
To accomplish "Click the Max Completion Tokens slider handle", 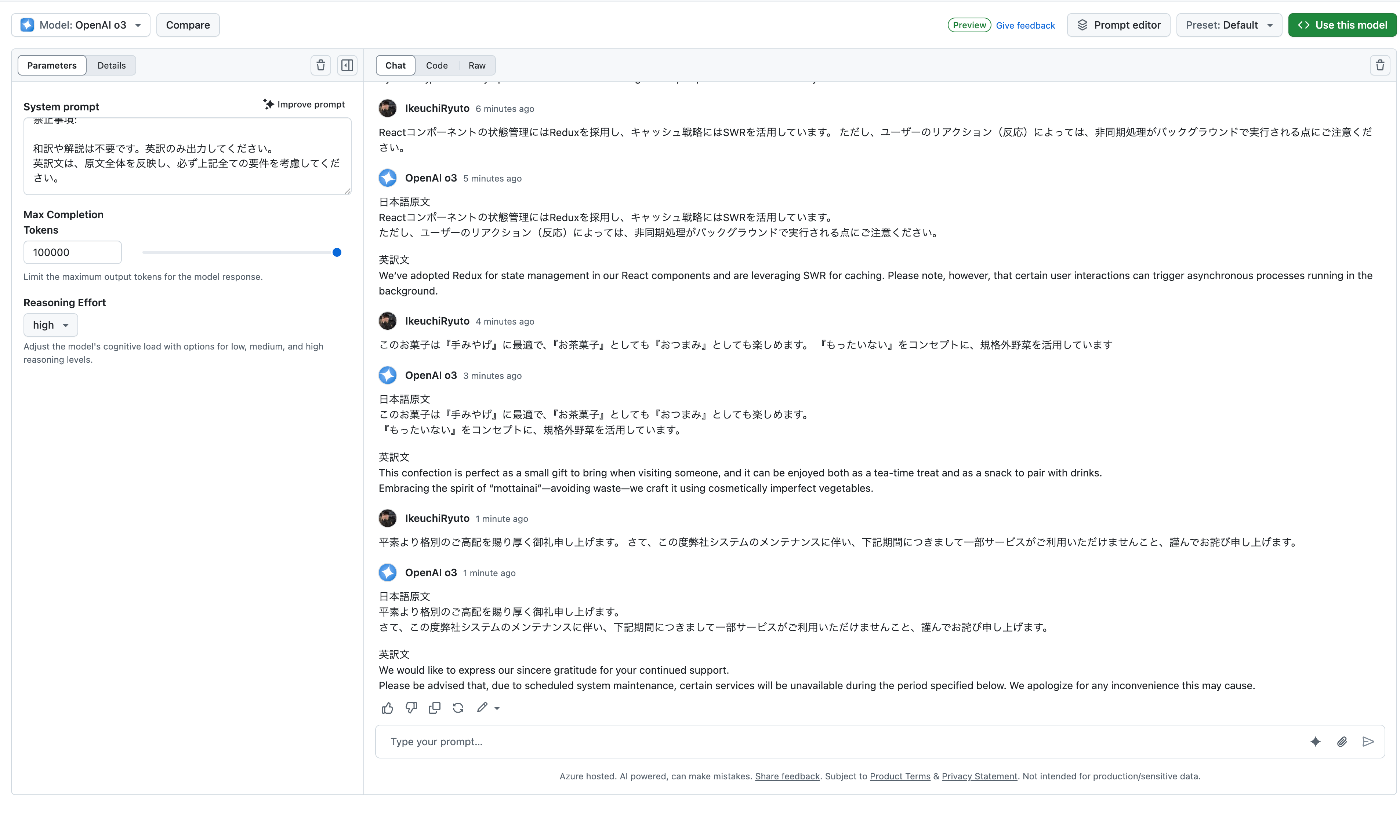I will coord(337,252).
